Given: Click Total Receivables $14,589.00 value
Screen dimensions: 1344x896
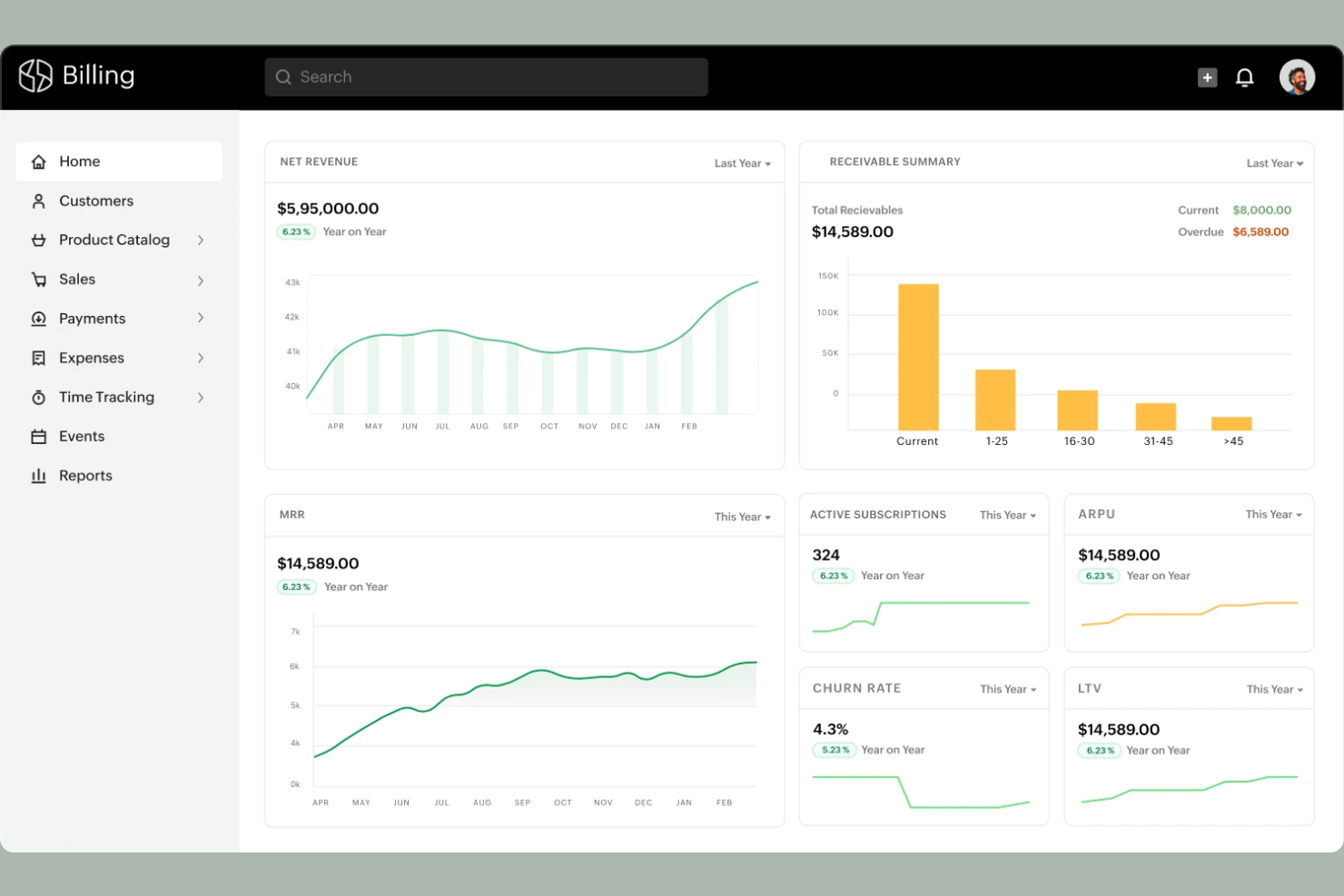Looking at the screenshot, I should pyautogui.click(x=853, y=231).
